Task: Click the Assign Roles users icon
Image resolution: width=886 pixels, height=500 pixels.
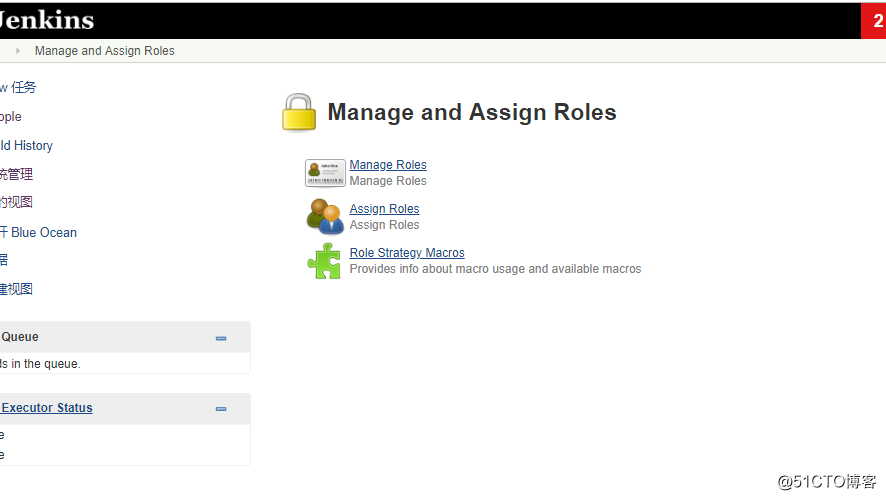Action: tap(325, 216)
